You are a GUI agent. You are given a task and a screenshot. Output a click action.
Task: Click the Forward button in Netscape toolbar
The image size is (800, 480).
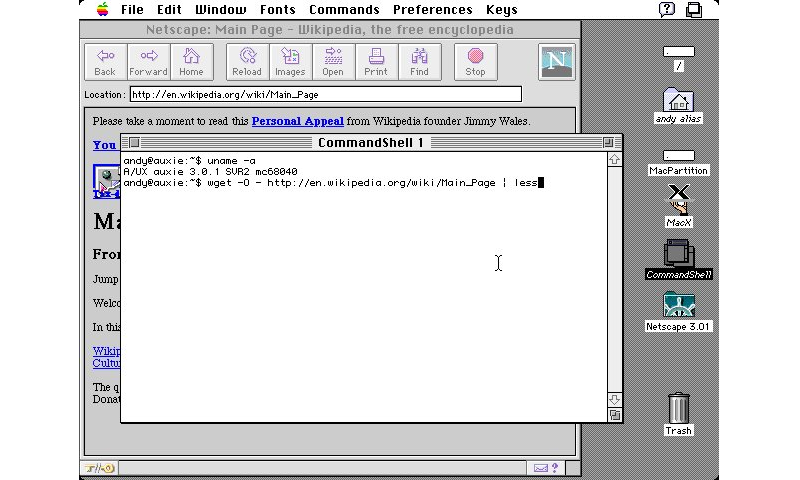(148, 62)
